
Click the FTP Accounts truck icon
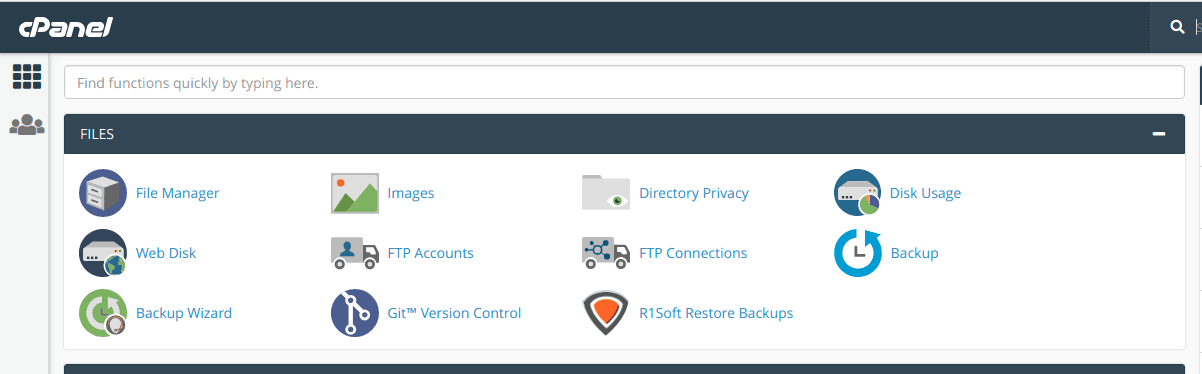pos(355,253)
